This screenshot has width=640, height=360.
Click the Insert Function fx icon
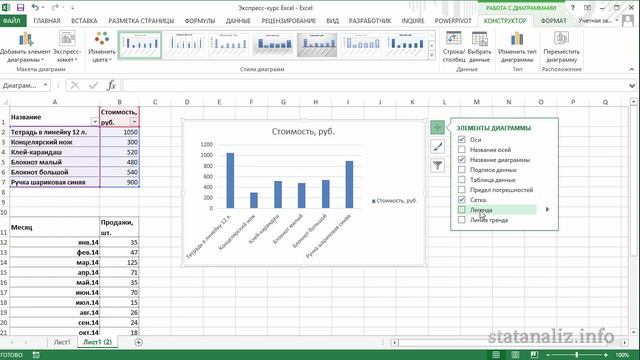point(111,85)
